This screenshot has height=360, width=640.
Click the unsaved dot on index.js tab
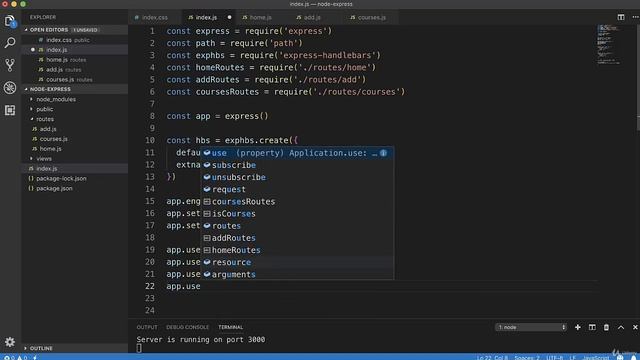(x=229, y=18)
